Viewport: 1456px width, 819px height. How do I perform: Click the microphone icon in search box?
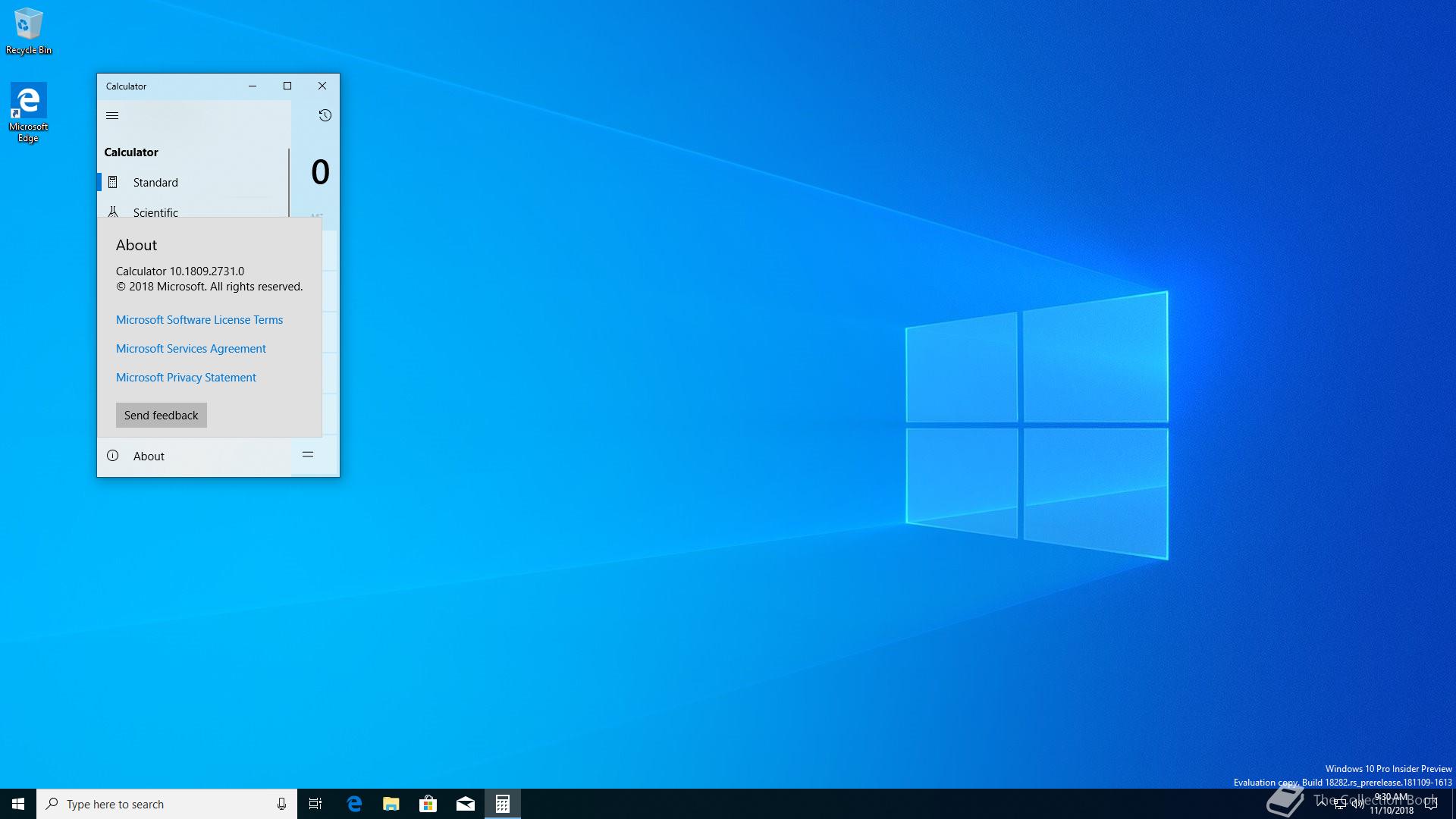point(281,804)
